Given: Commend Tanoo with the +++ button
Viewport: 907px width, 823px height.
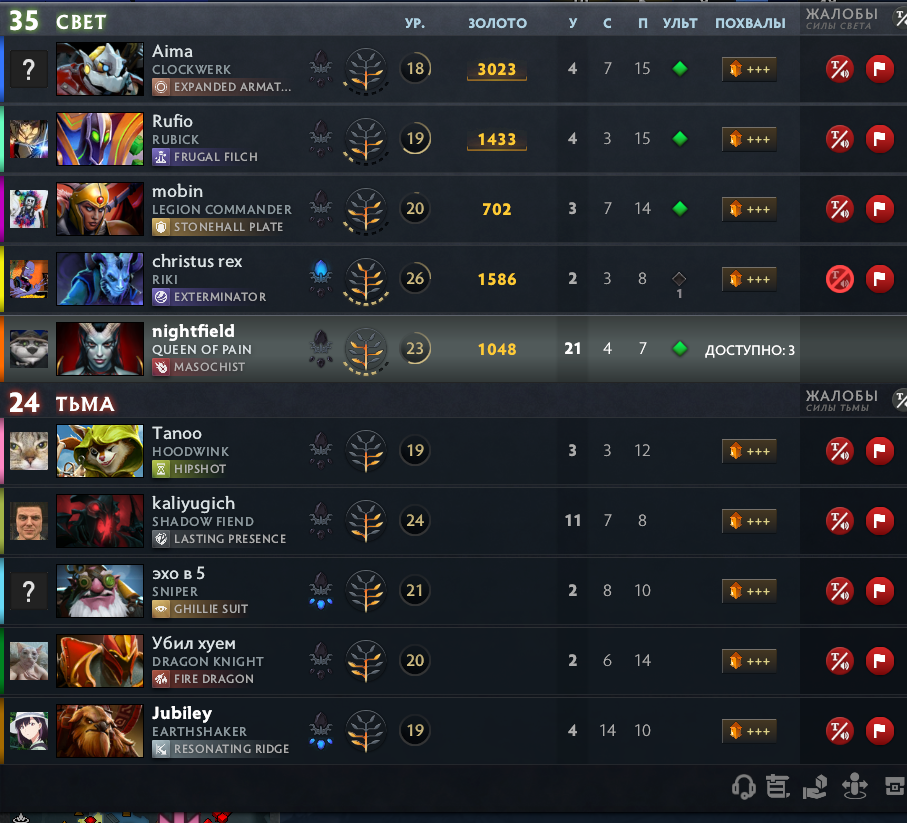Looking at the screenshot, I should coord(749,451).
